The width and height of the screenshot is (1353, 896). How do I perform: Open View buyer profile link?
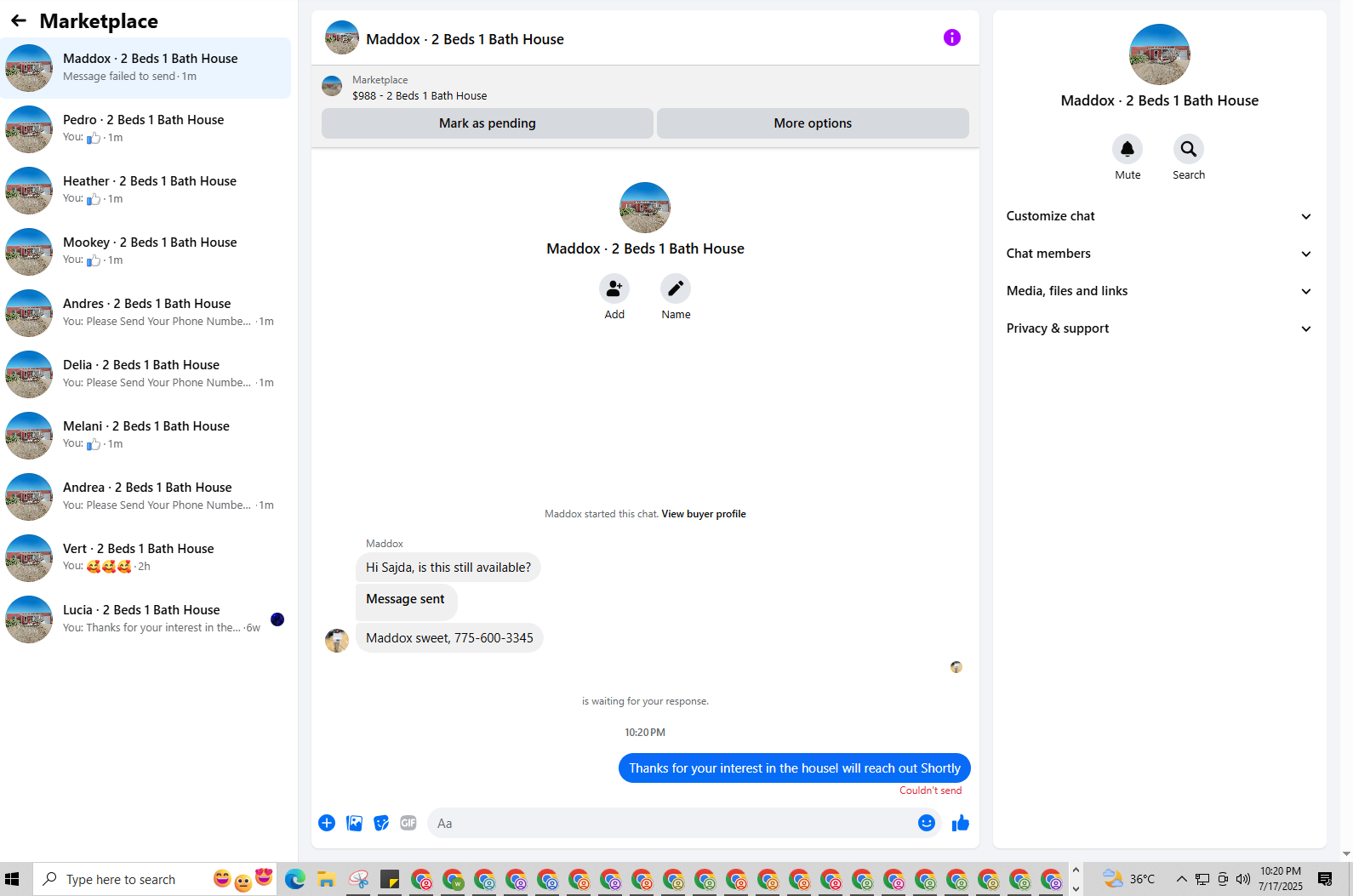pos(704,514)
